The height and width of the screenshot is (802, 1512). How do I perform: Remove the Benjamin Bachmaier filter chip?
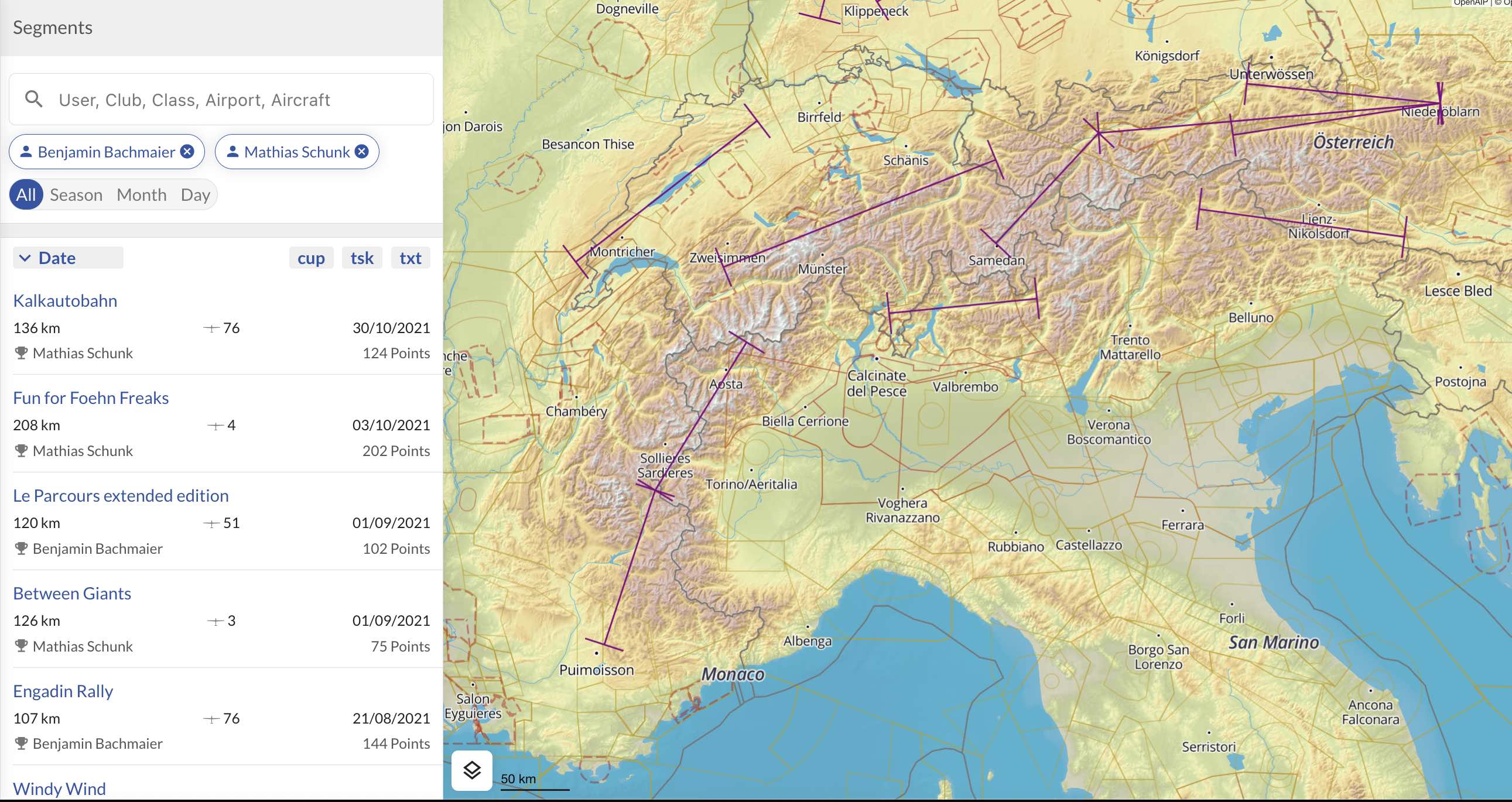tap(187, 152)
